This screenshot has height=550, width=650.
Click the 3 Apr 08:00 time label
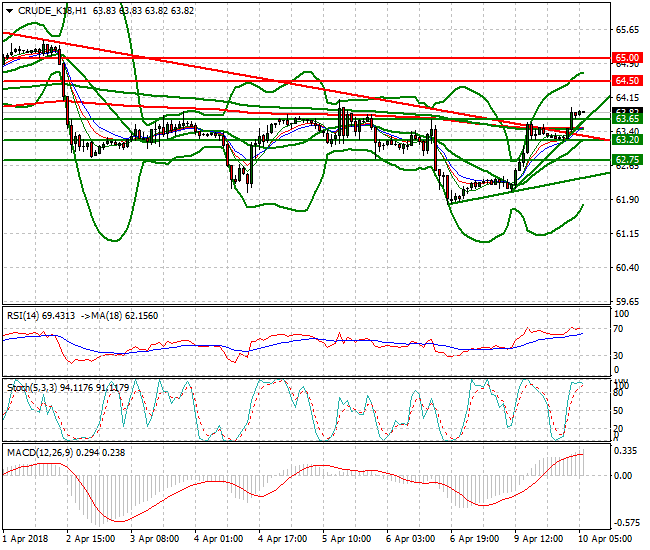[155, 539]
